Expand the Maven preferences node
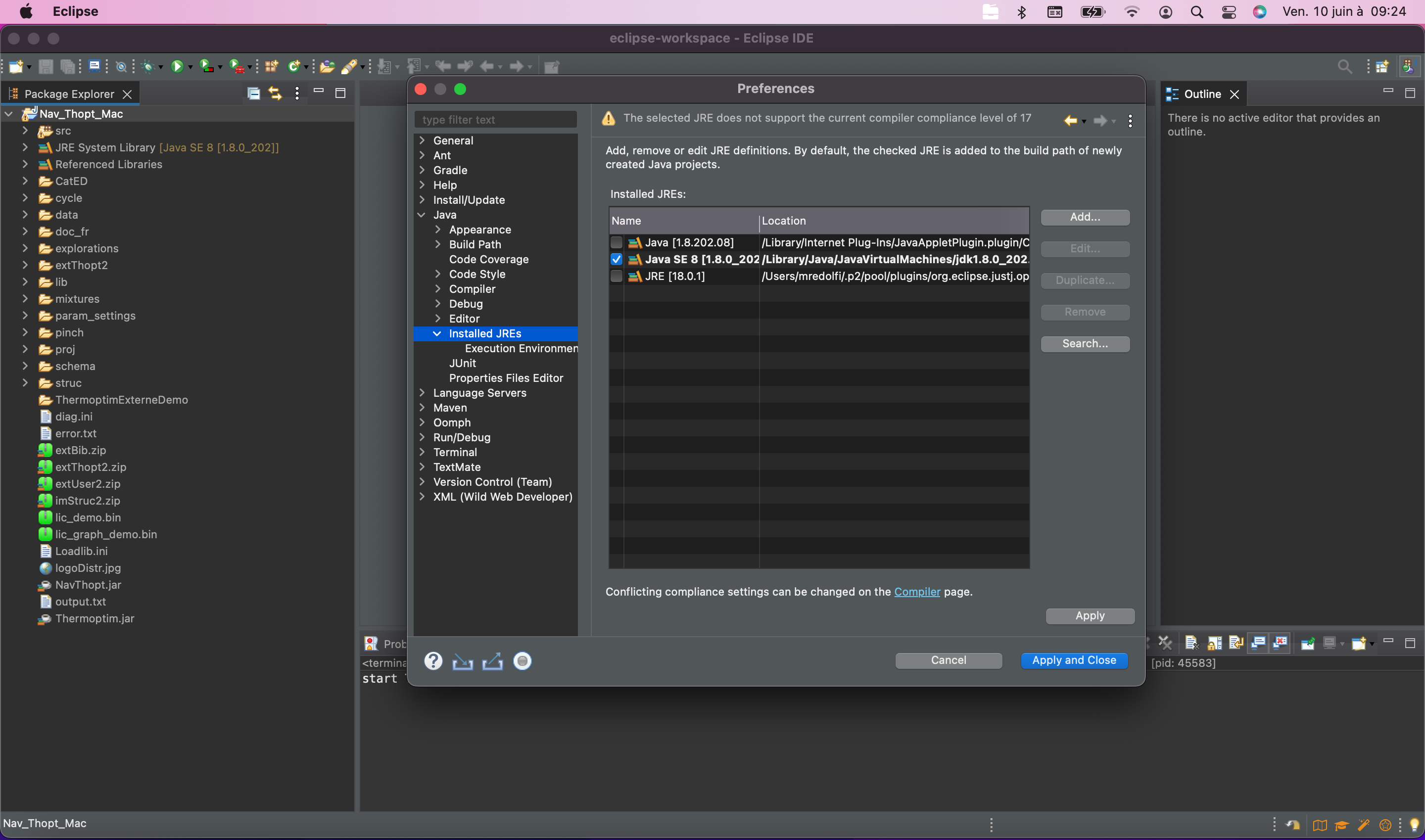The image size is (1425, 840). pos(422,408)
